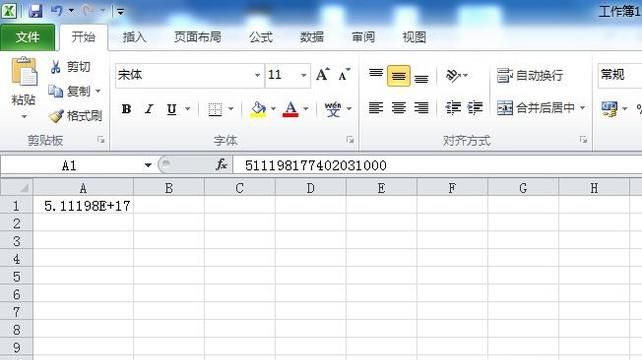The height and width of the screenshot is (360, 642).
Task: Click the Undo arrow icon
Action: pyautogui.click(x=57, y=11)
